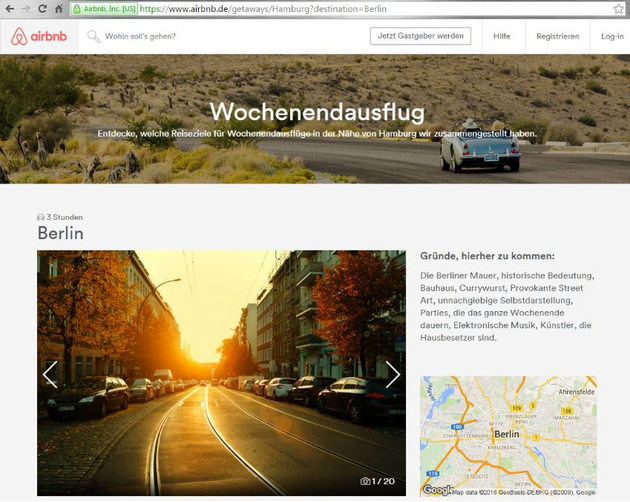Click the magnifier search icon

tap(94, 37)
